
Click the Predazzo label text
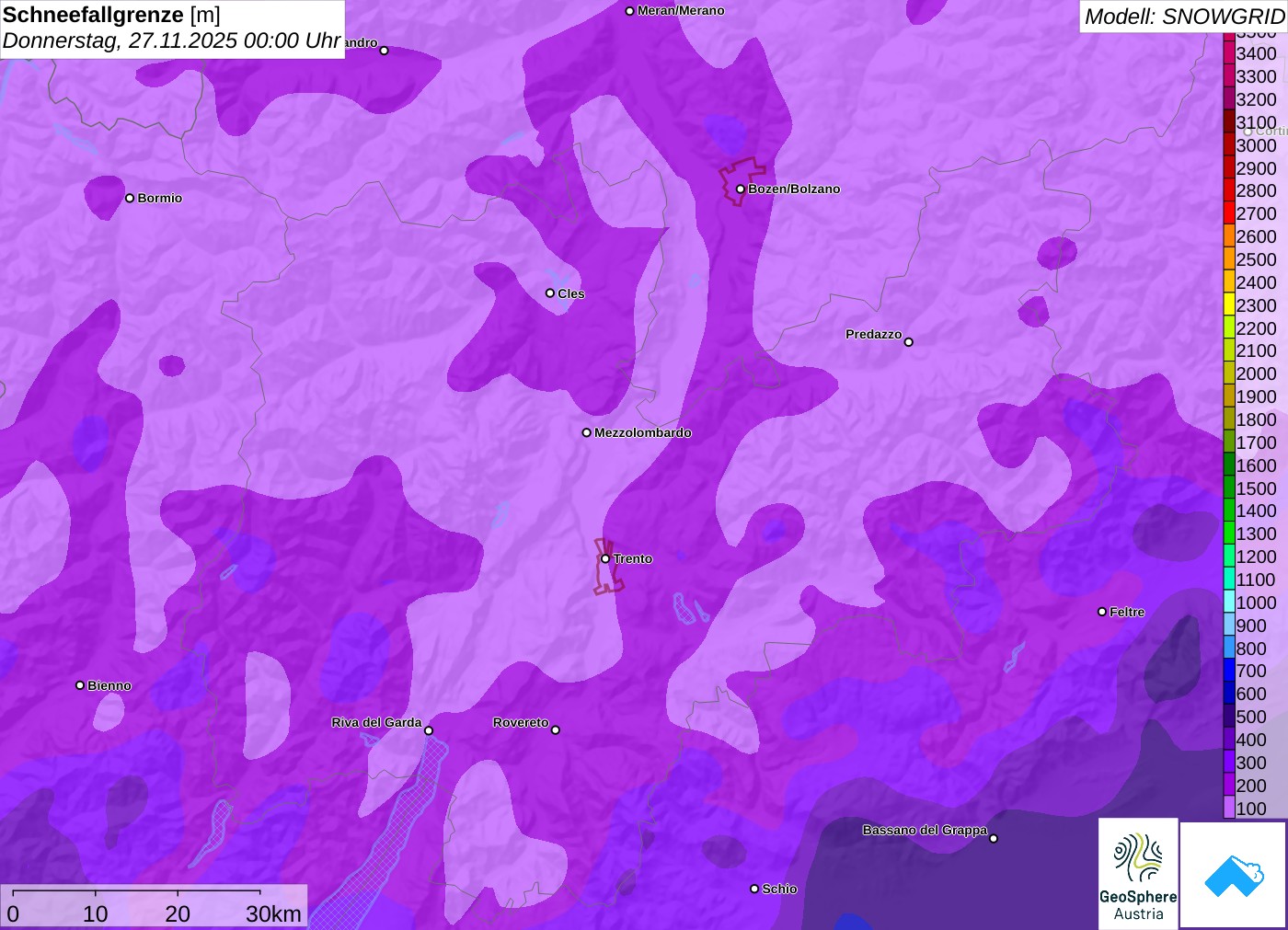click(x=874, y=335)
